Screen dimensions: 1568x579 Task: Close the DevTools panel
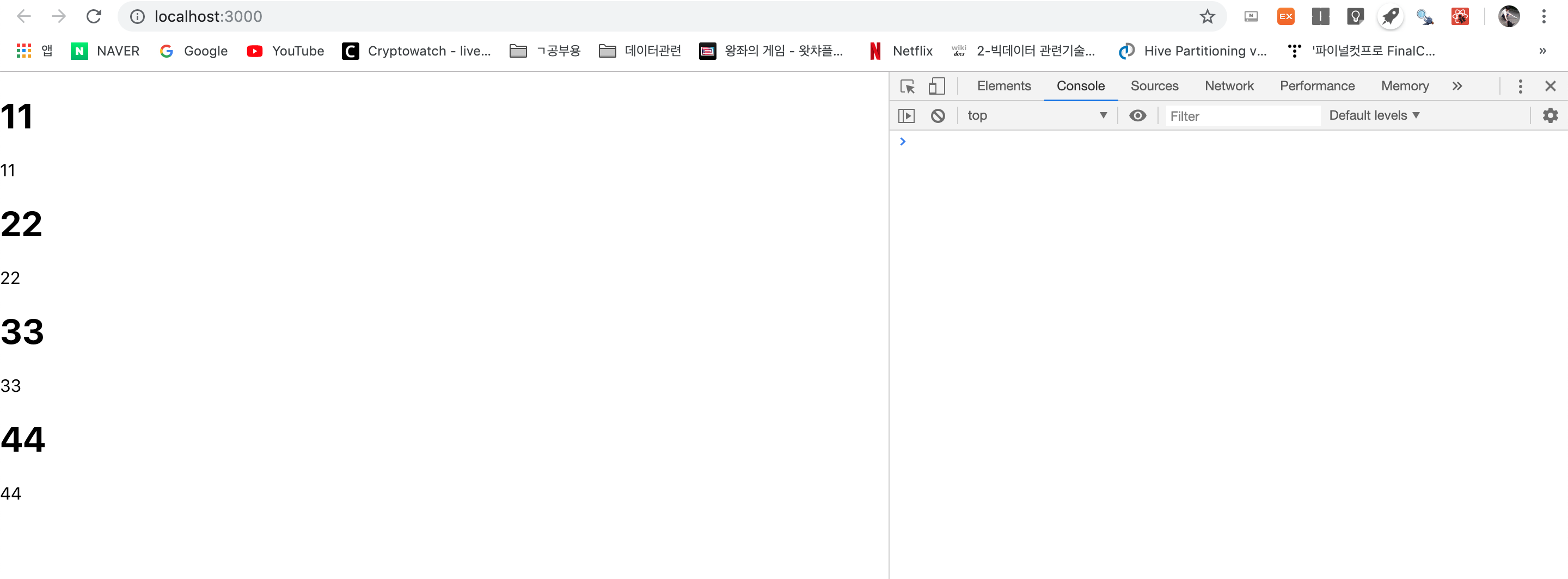click(x=1549, y=87)
